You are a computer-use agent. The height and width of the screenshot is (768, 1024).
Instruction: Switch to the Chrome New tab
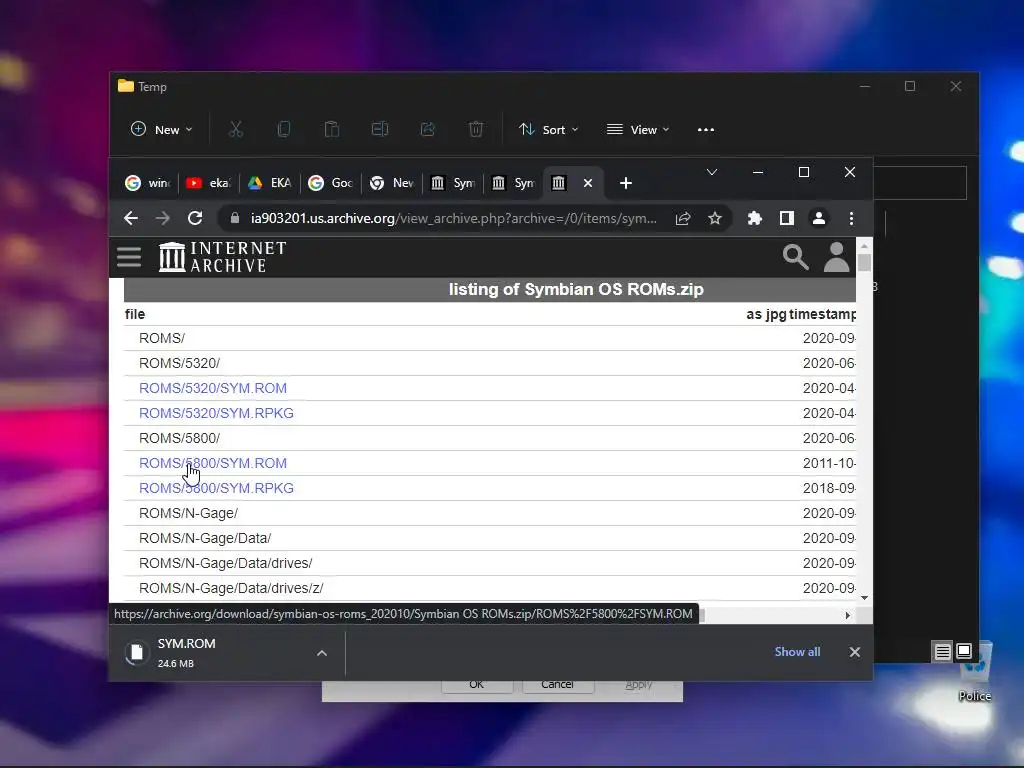point(391,183)
